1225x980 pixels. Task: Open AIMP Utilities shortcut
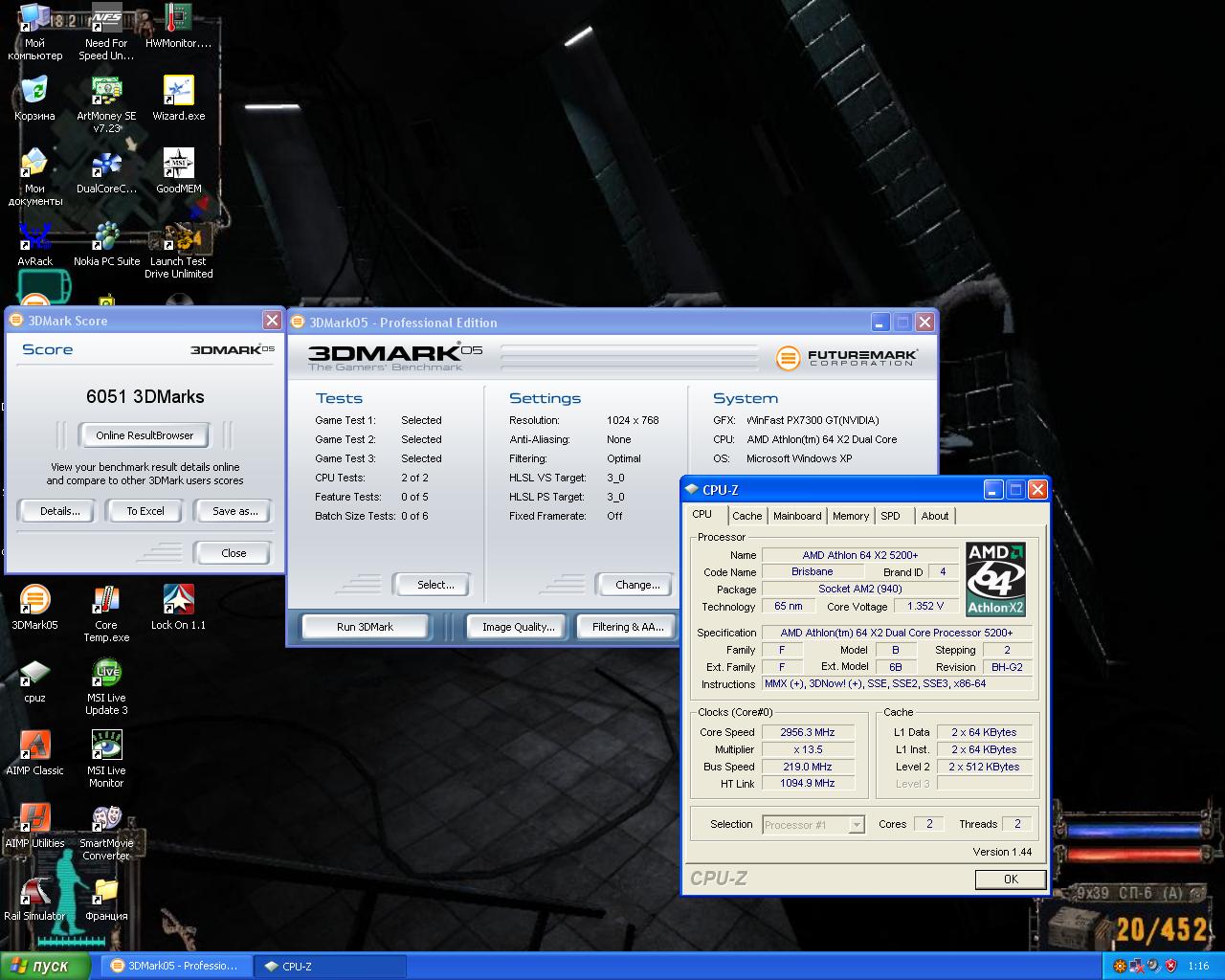(x=34, y=826)
